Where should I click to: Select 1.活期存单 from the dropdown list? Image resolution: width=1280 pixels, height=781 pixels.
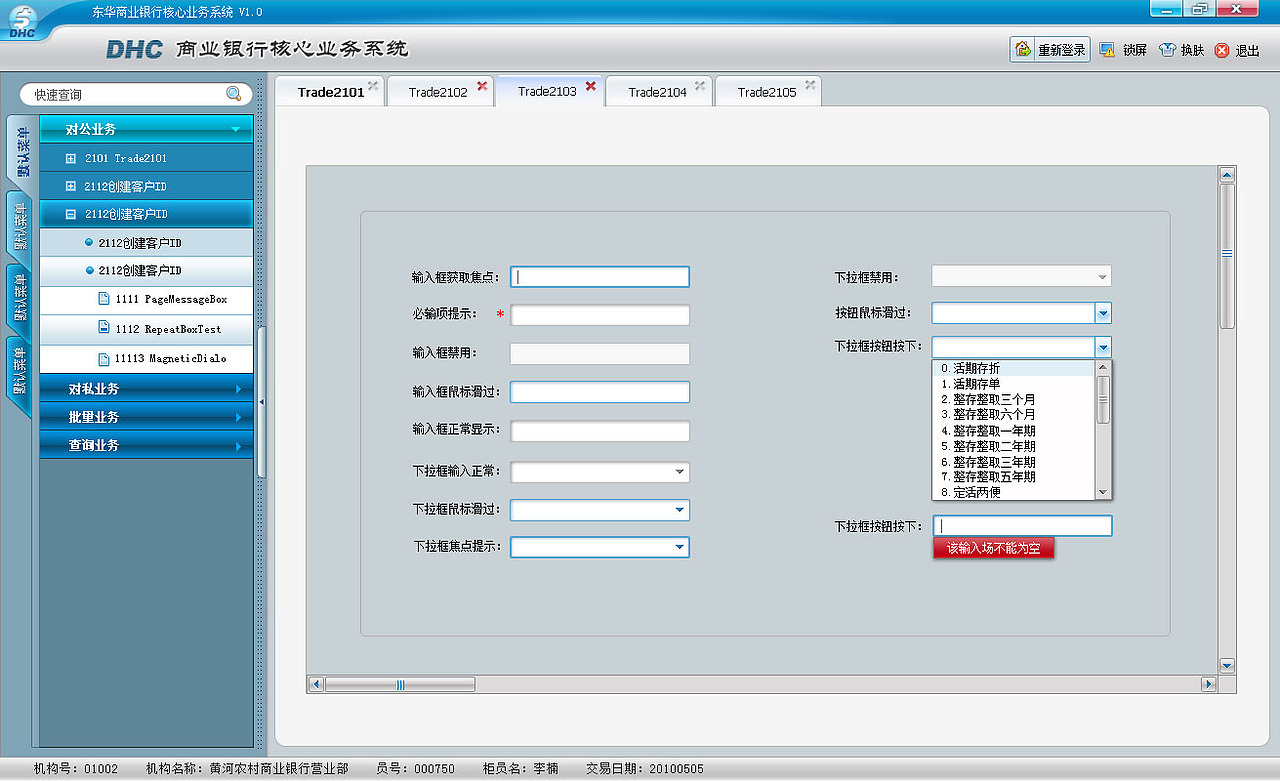1014,383
